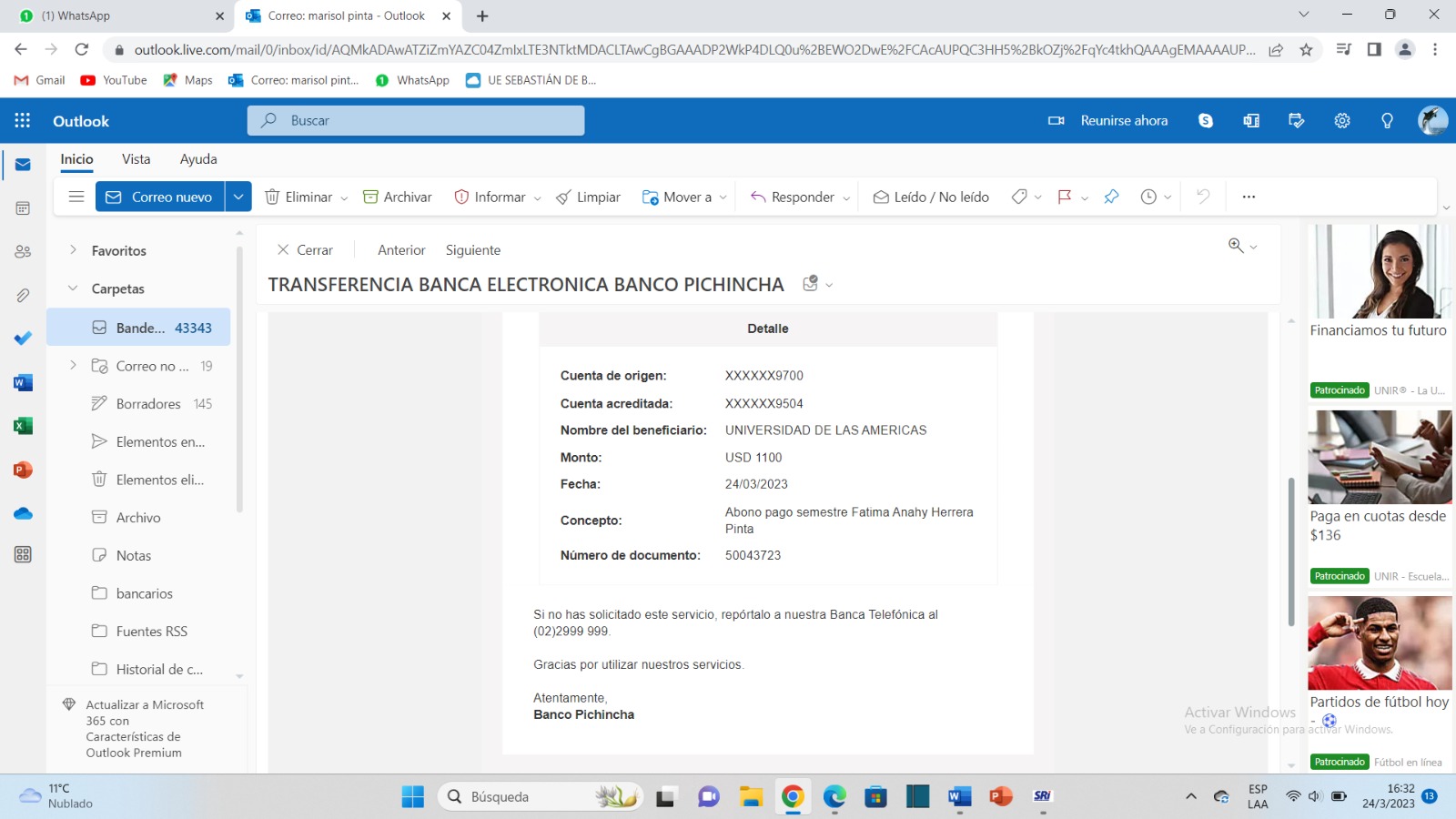Close the email with Cerrar button

(x=305, y=250)
